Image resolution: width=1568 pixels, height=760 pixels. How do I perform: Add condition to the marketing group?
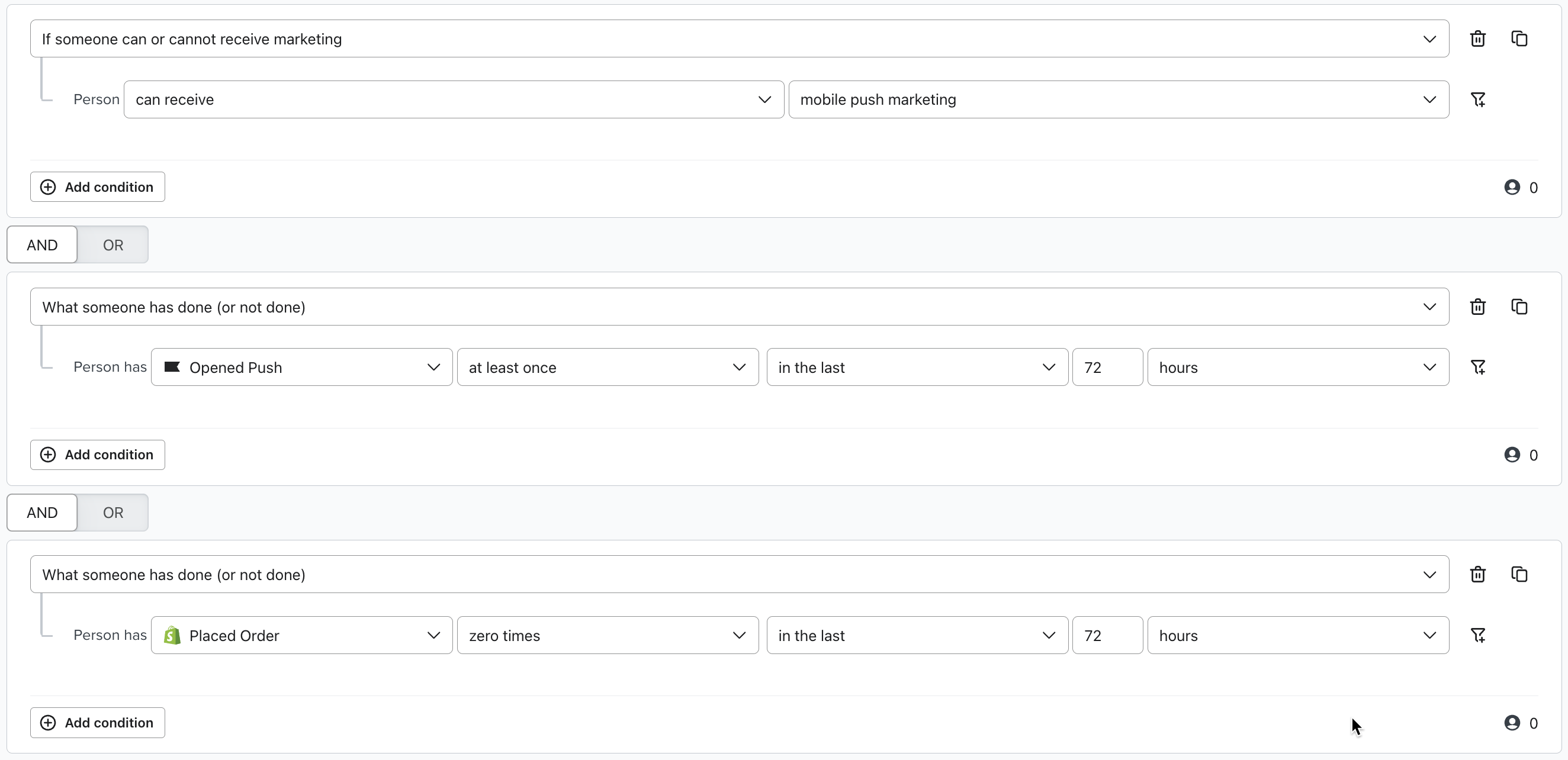97,187
